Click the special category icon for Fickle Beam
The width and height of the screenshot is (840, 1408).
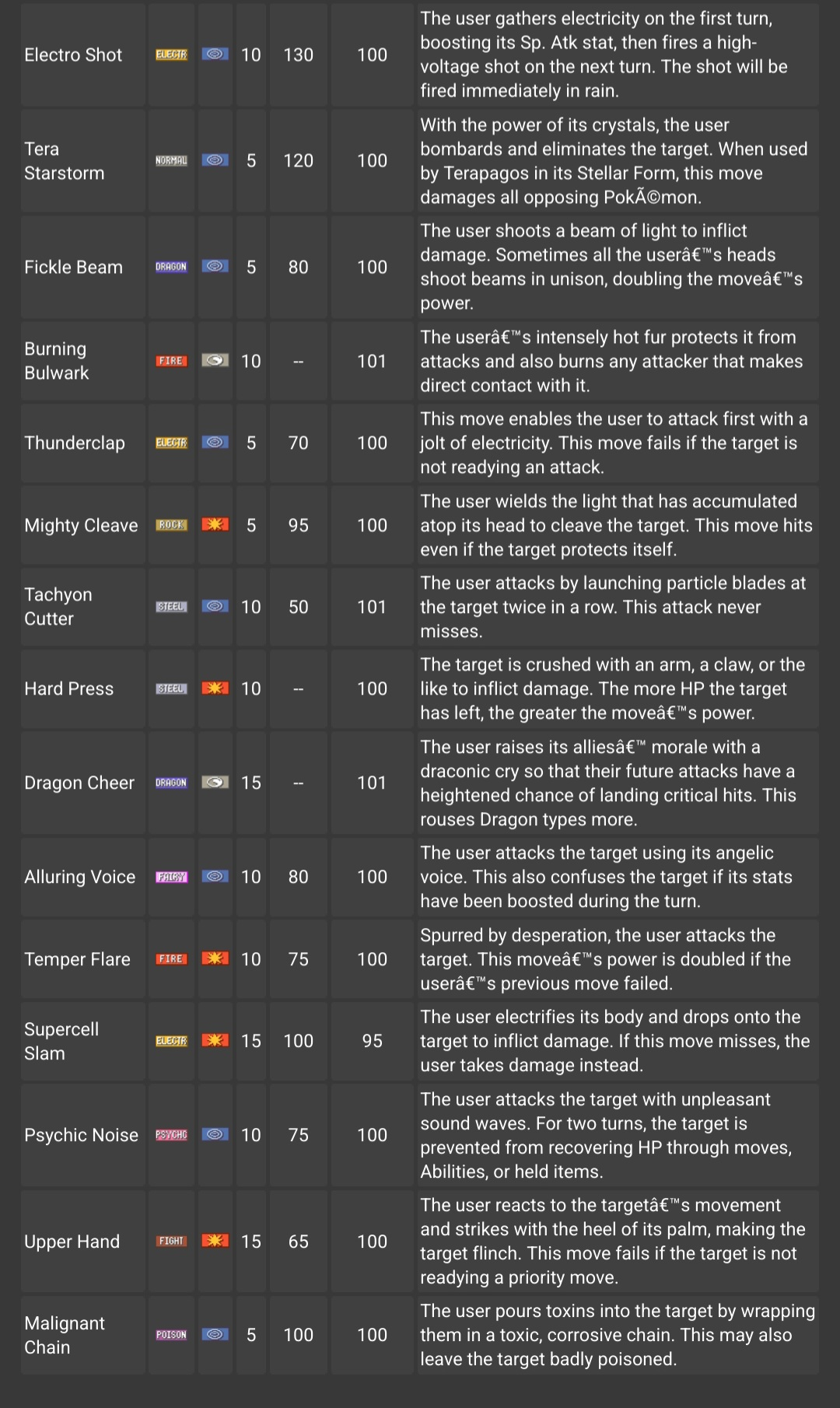(215, 267)
